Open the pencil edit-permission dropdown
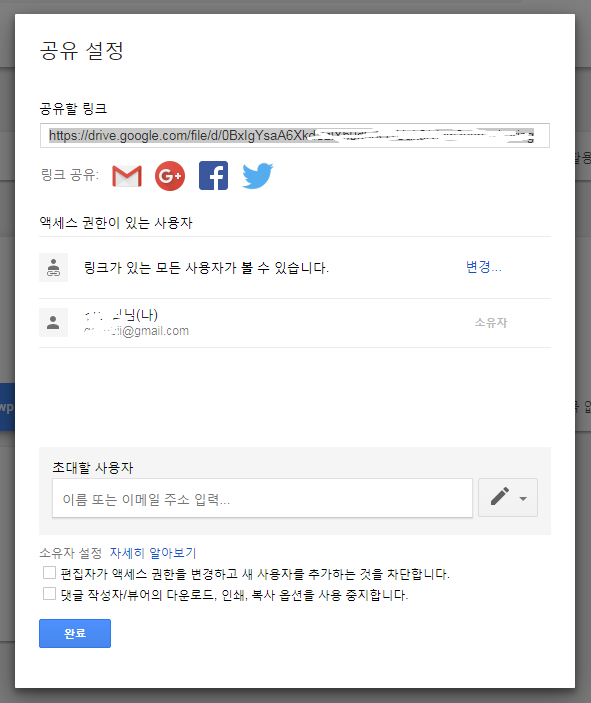Image resolution: width=591 pixels, height=703 pixels. [x=508, y=498]
